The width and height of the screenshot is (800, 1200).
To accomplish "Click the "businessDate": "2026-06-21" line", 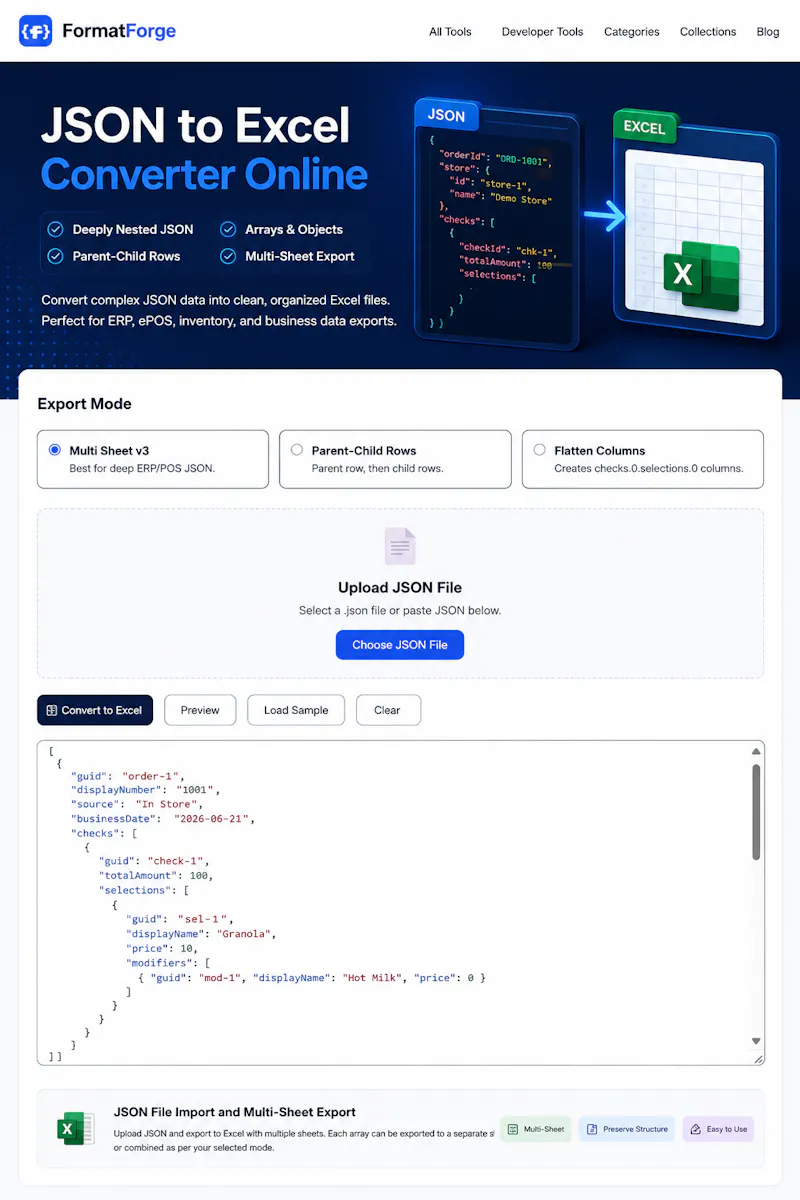I will tap(163, 818).
